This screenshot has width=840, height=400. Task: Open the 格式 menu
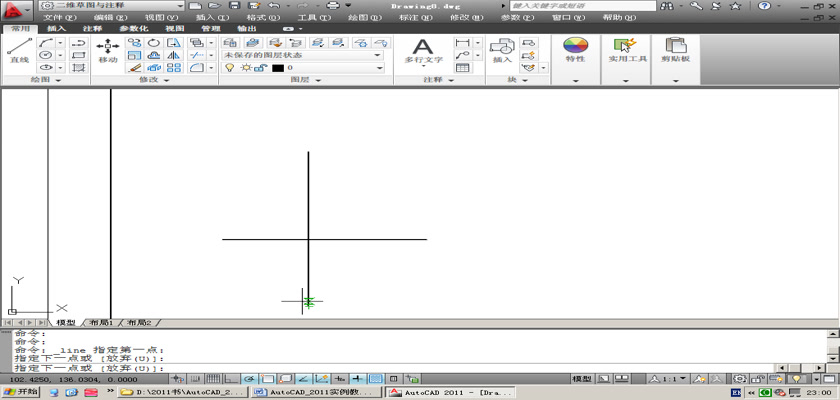click(x=263, y=18)
